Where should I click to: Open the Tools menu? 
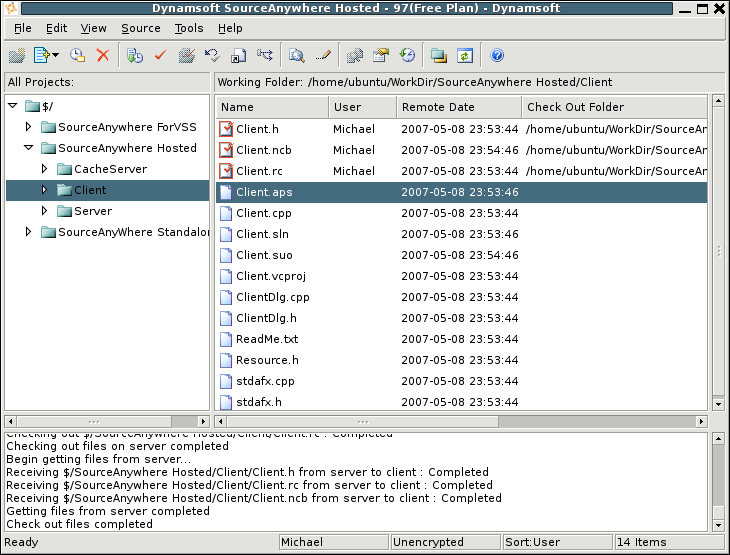[188, 28]
